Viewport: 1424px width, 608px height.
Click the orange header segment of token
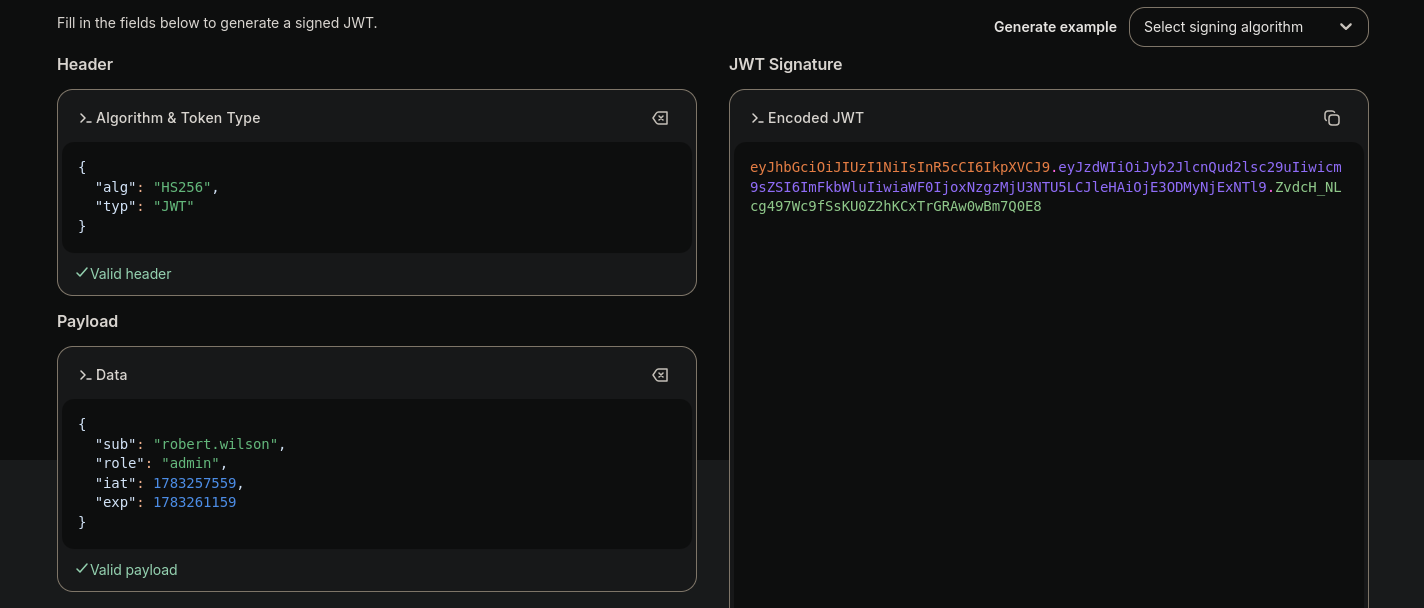click(900, 167)
